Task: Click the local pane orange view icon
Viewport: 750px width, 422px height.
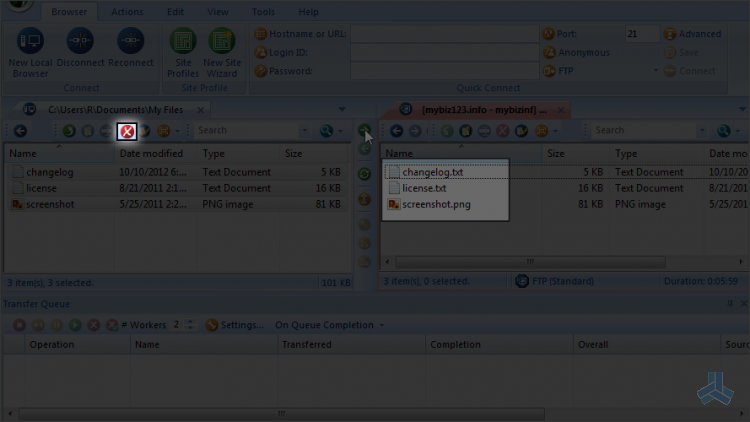Action: 164,131
